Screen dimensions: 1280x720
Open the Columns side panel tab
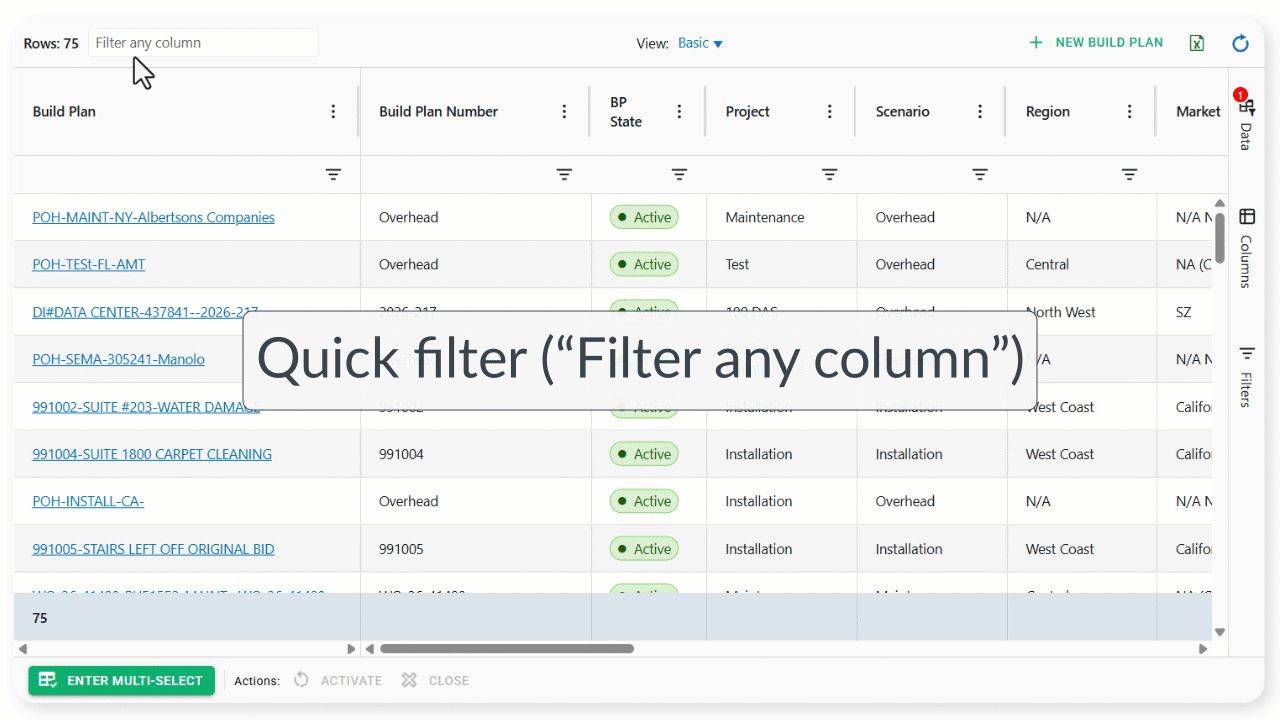[1246, 248]
